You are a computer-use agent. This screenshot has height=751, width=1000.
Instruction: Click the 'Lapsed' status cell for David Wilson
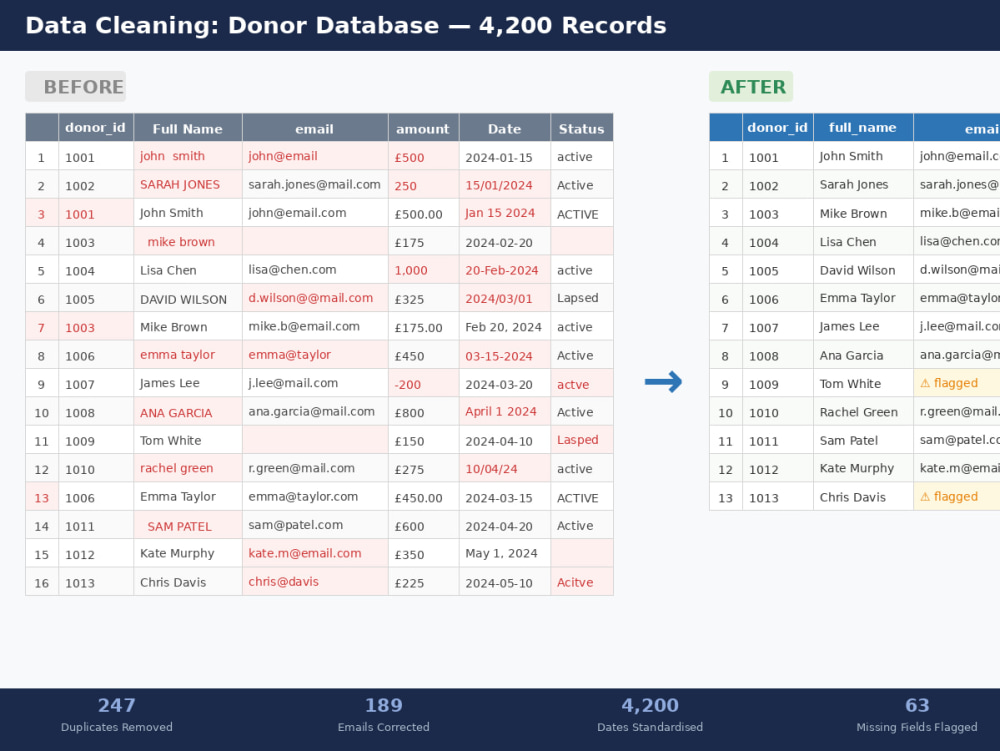[582, 298]
